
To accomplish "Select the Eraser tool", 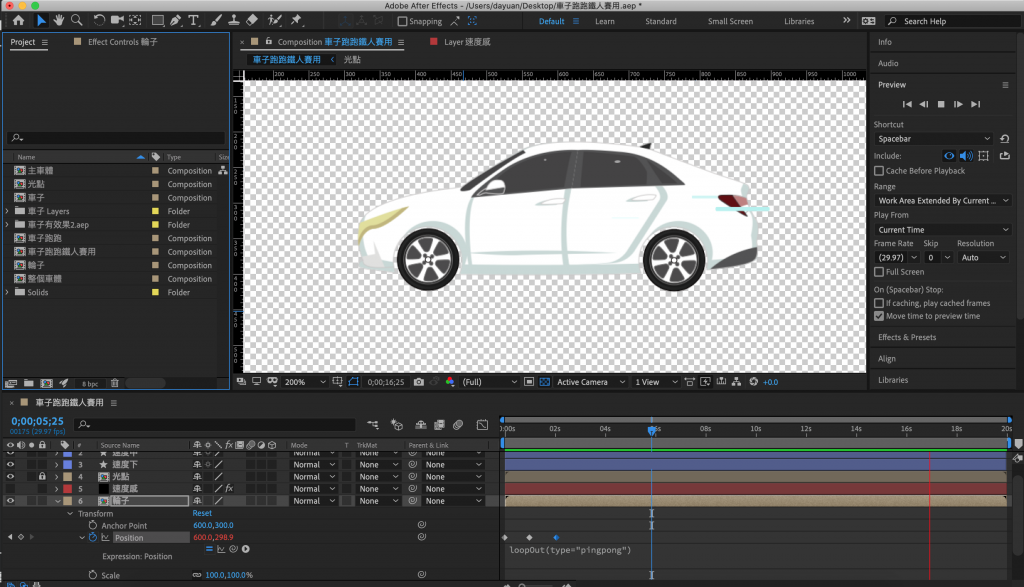I will point(251,20).
